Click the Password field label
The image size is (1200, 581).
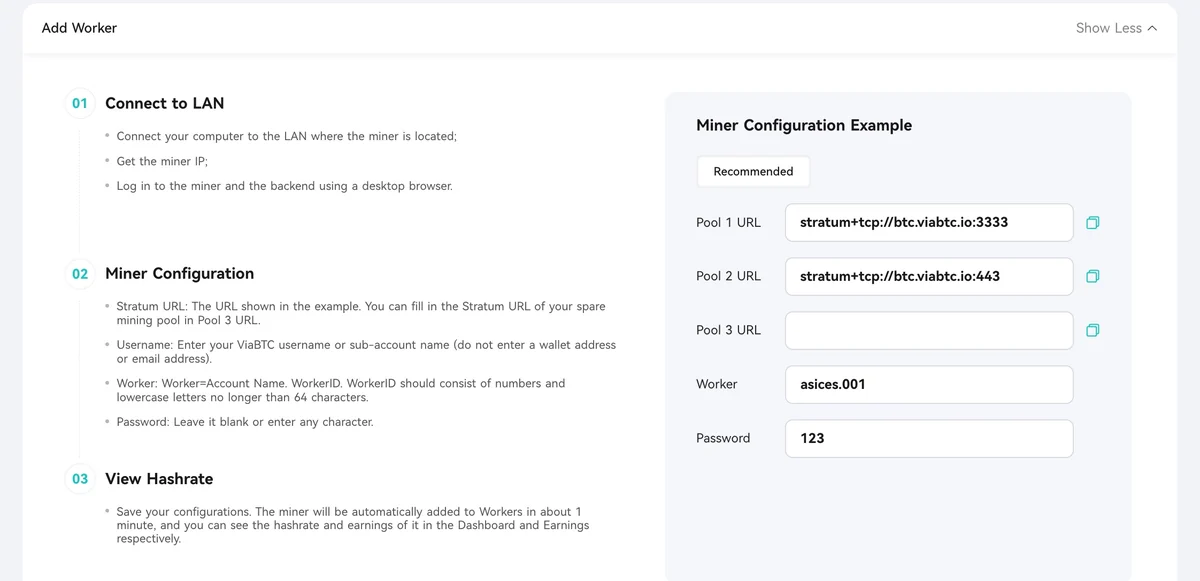pos(723,438)
